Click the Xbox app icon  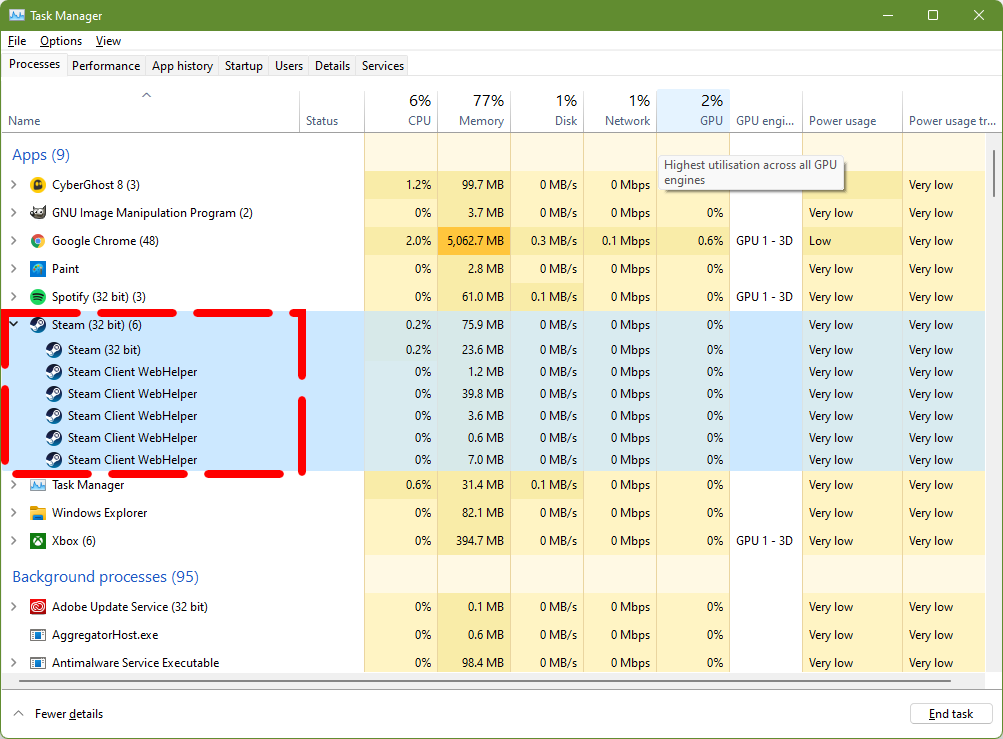tap(38, 541)
